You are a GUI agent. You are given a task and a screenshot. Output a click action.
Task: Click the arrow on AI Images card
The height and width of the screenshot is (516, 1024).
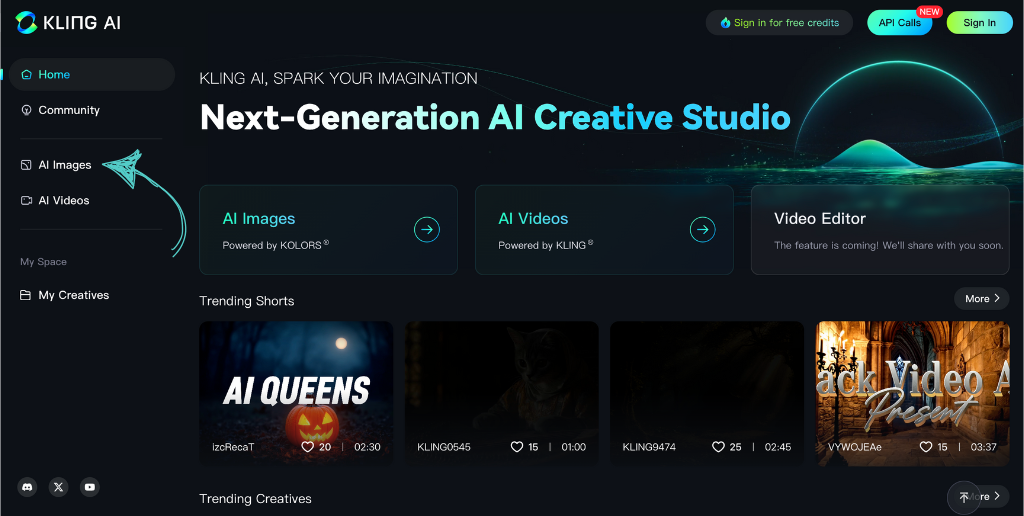[x=427, y=229]
